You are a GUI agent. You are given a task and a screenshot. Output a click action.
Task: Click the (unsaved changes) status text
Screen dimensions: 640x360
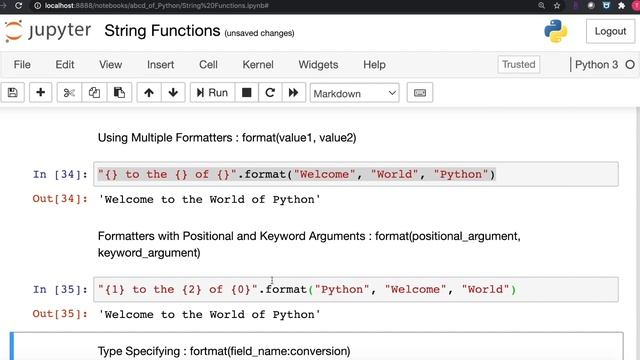pos(259,33)
